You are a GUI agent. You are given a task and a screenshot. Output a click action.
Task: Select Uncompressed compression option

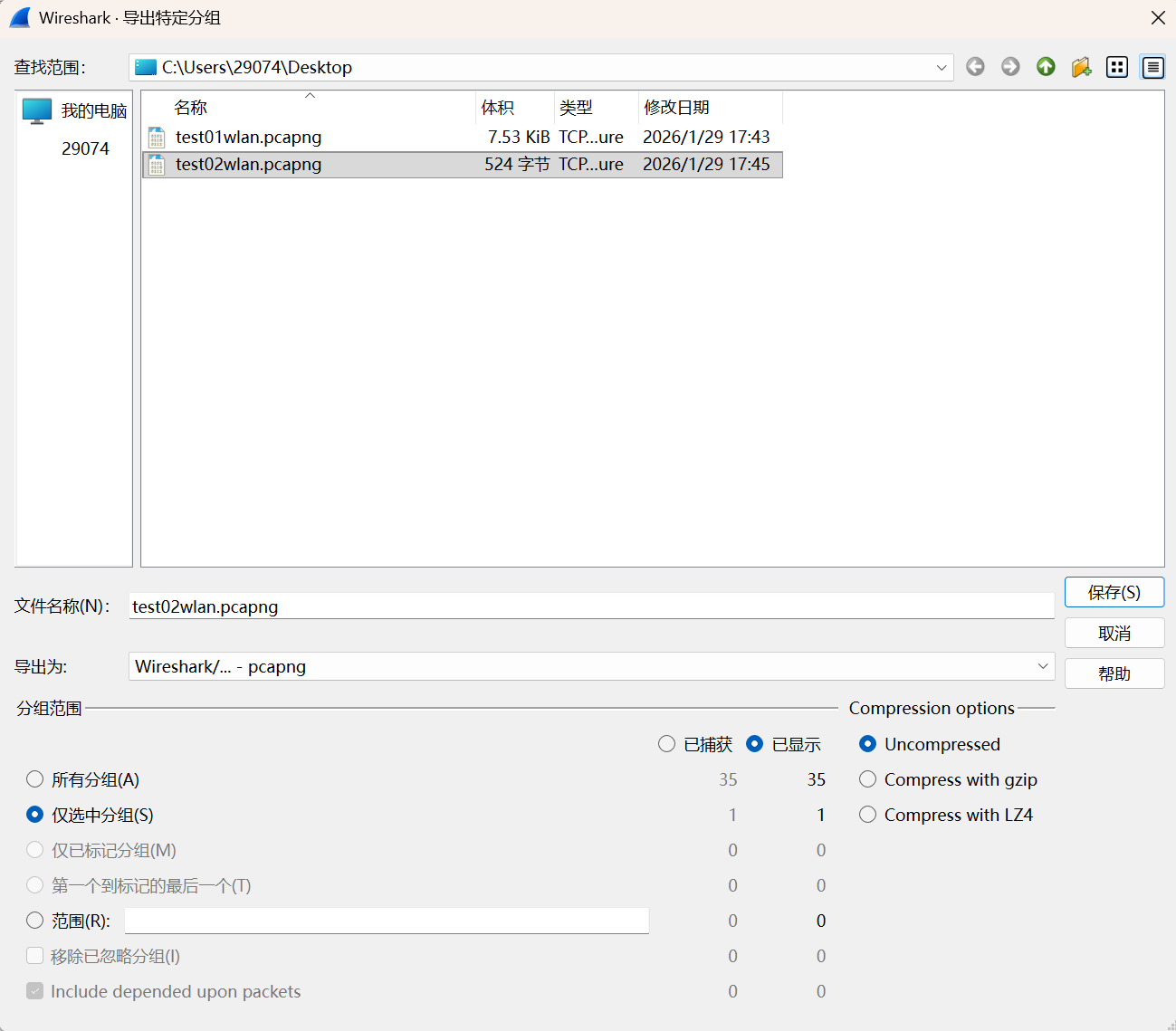pyautogui.click(x=868, y=744)
